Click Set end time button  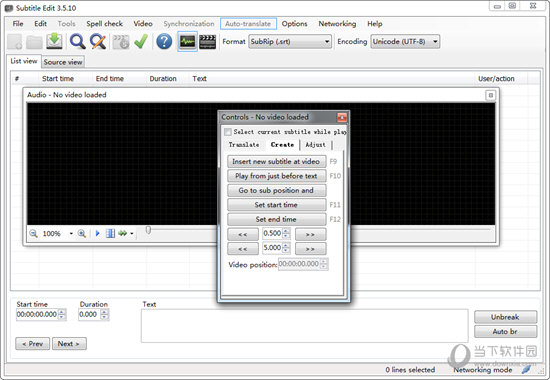pyautogui.click(x=276, y=219)
